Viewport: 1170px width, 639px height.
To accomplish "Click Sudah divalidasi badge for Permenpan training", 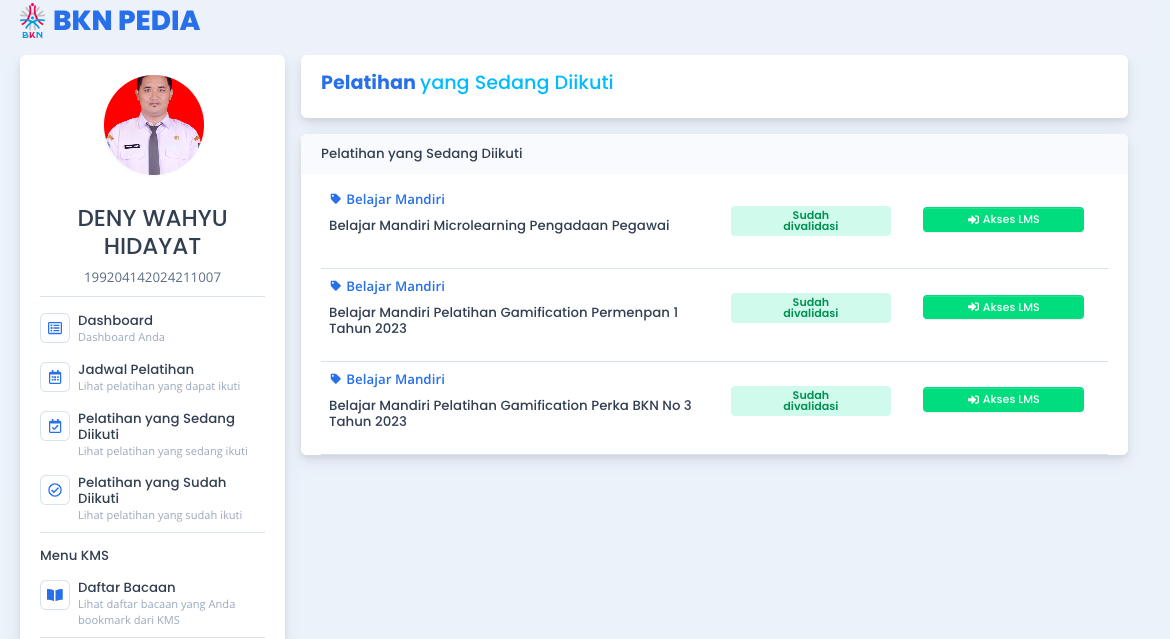I will coord(810,308).
